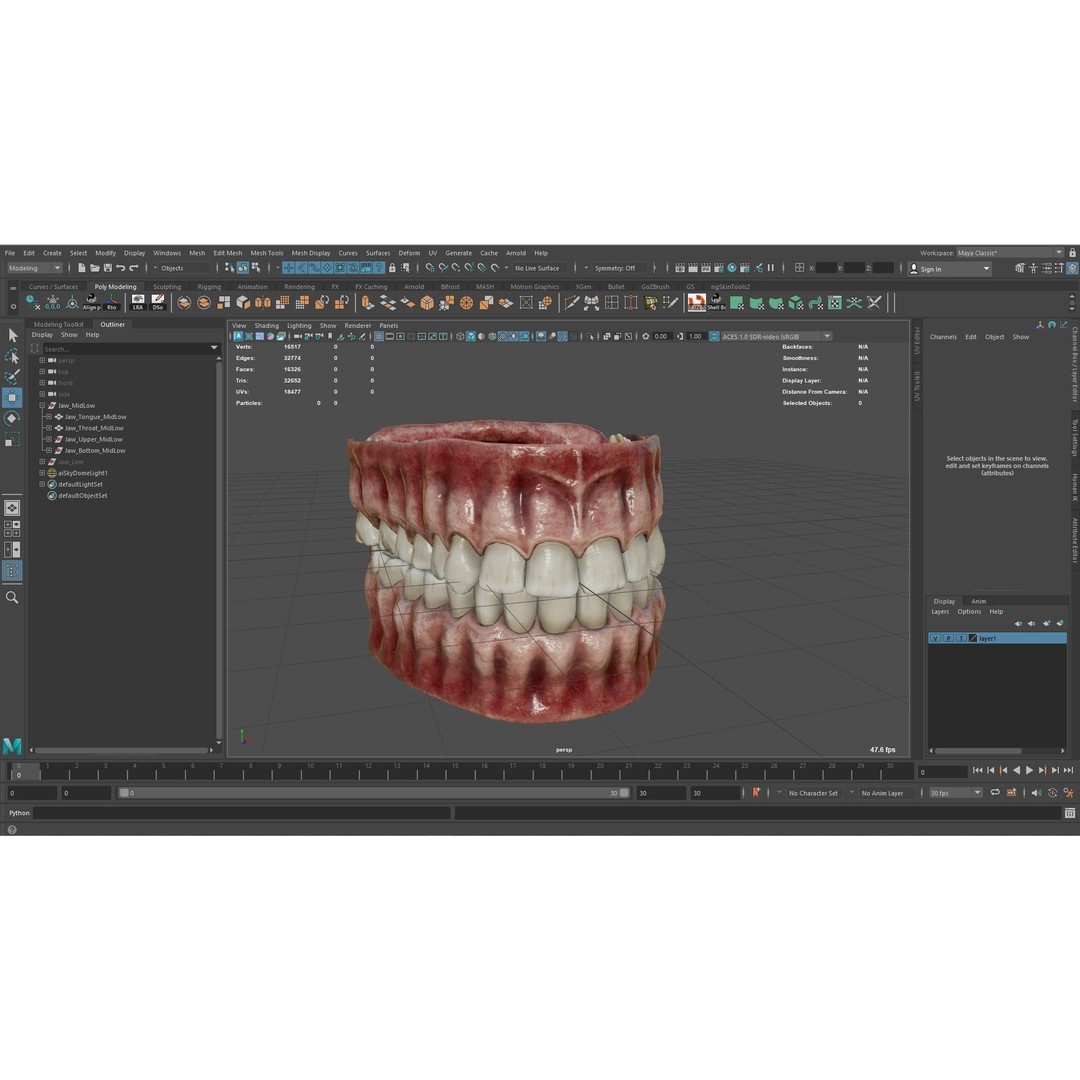Viewport: 1080px width, 1080px height.
Task: Click the aiSkyDomeLight1 light icon in Outliner
Action: pos(51,472)
